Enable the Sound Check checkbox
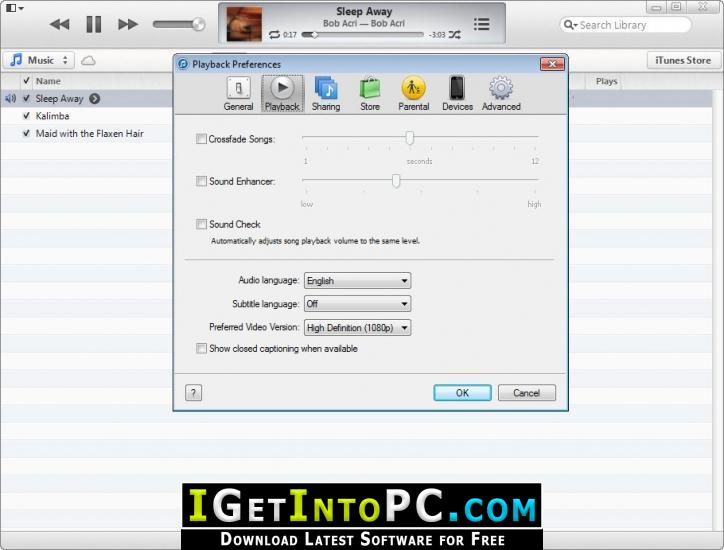The image size is (724, 550). click(201, 224)
